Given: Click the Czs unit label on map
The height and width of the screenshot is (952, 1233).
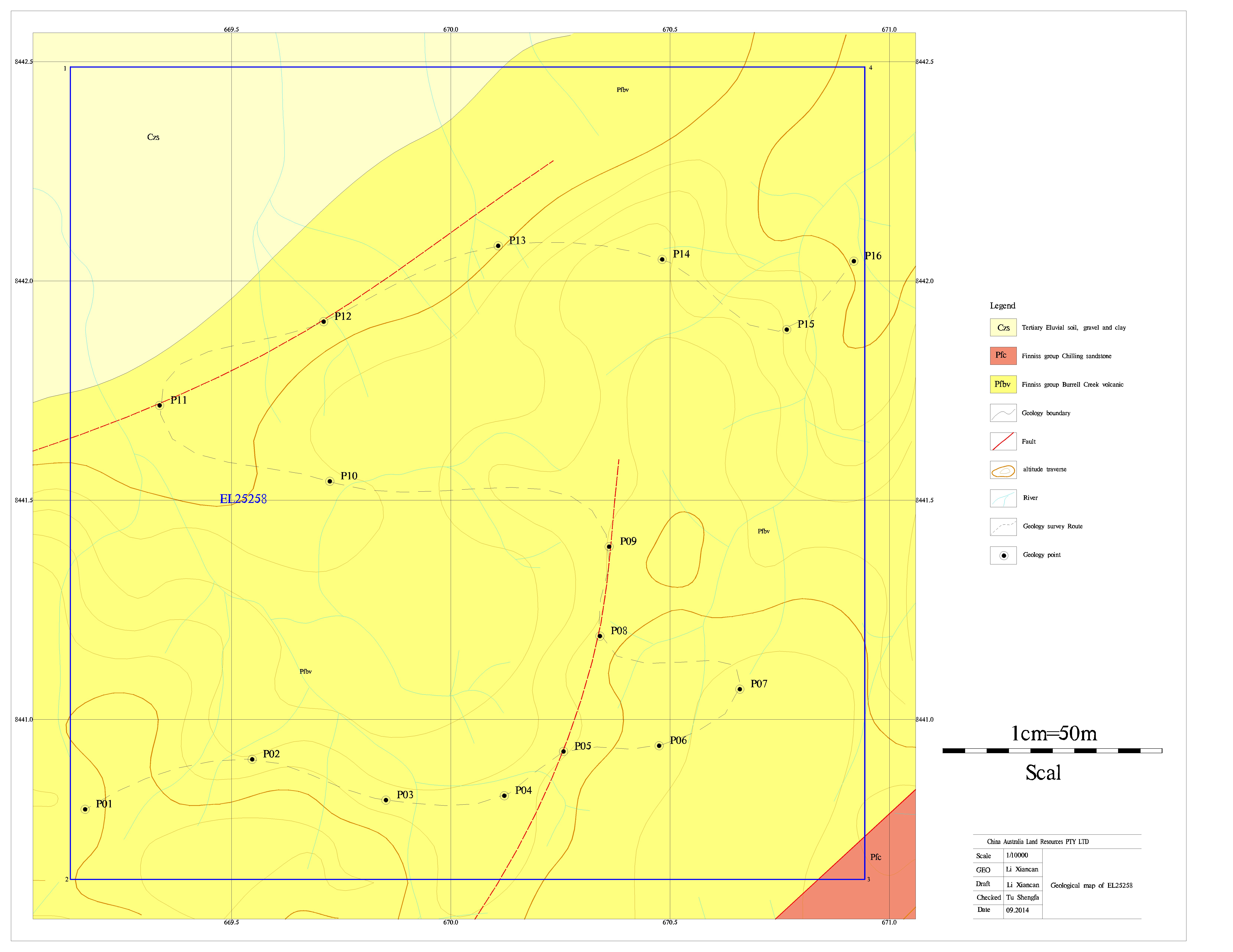Looking at the screenshot, I should pos(154,137).
